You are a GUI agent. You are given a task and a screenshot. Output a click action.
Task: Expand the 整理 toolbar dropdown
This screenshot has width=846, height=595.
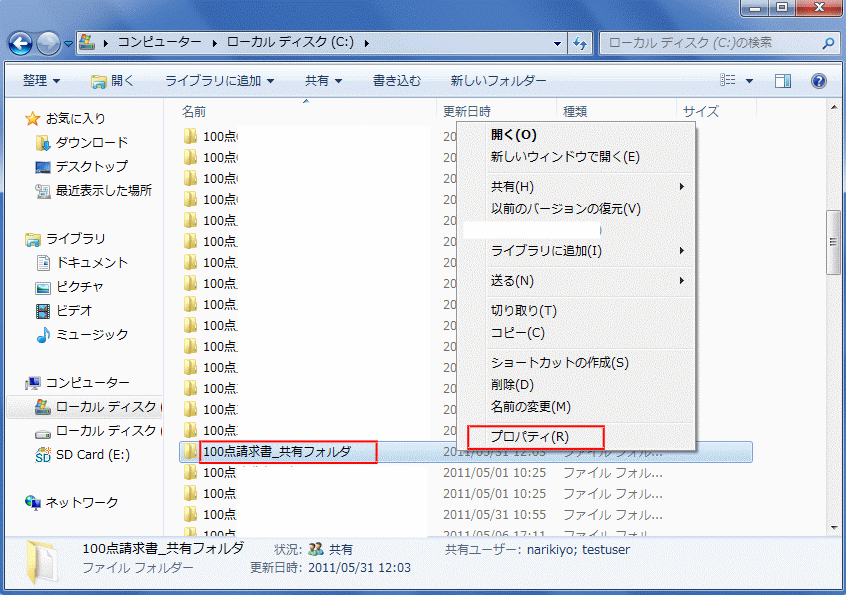(x=42, y=80)
